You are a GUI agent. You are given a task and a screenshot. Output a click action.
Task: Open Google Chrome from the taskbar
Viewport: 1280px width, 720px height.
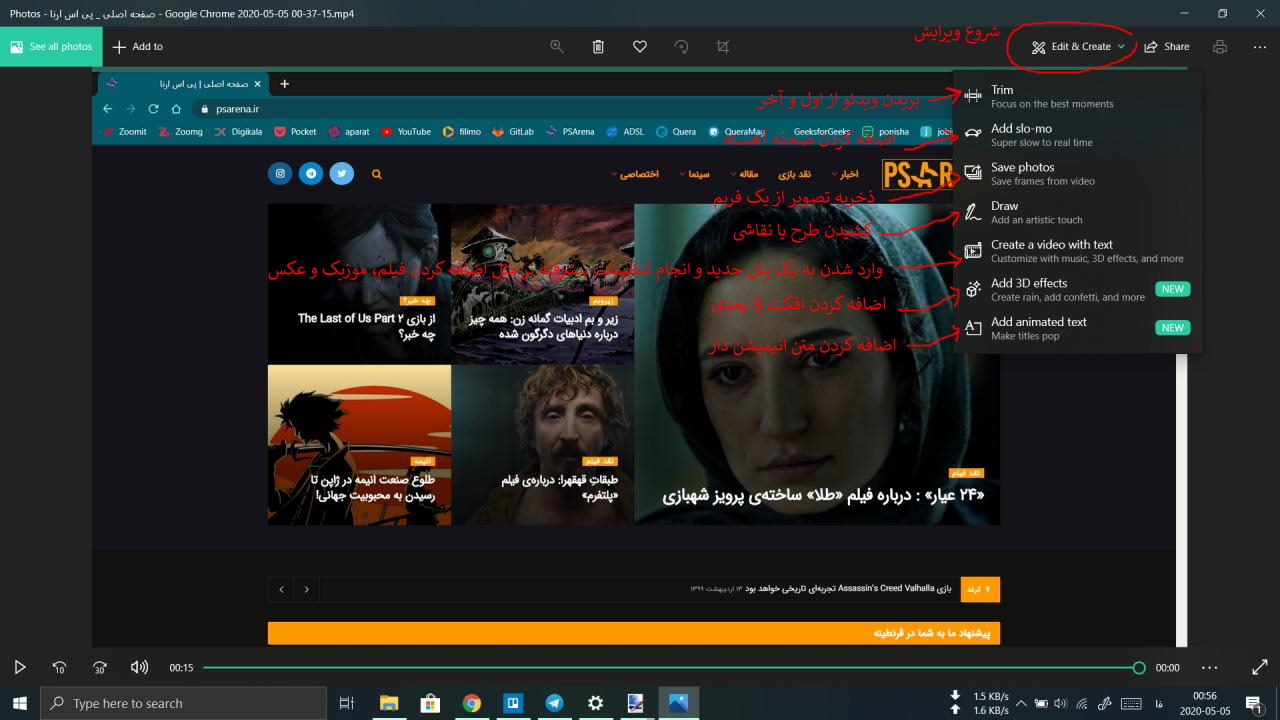[x=472, y=703]
